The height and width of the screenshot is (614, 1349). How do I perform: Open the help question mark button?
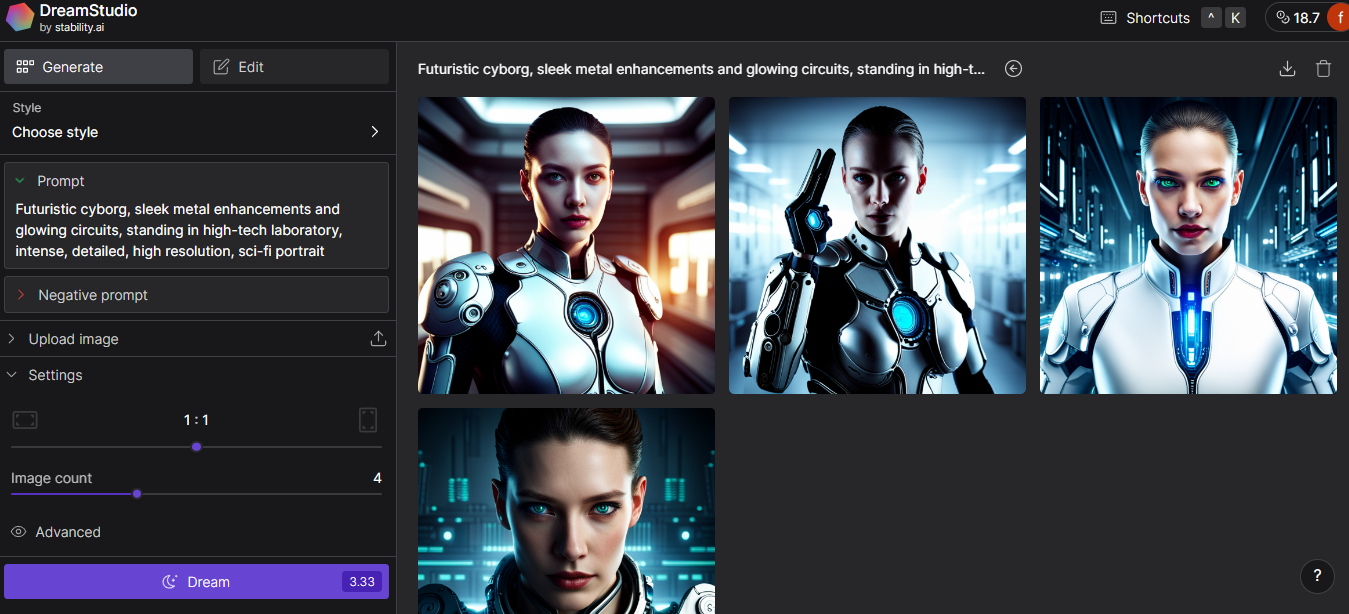pyautogui.click(x=1317, y=576)
